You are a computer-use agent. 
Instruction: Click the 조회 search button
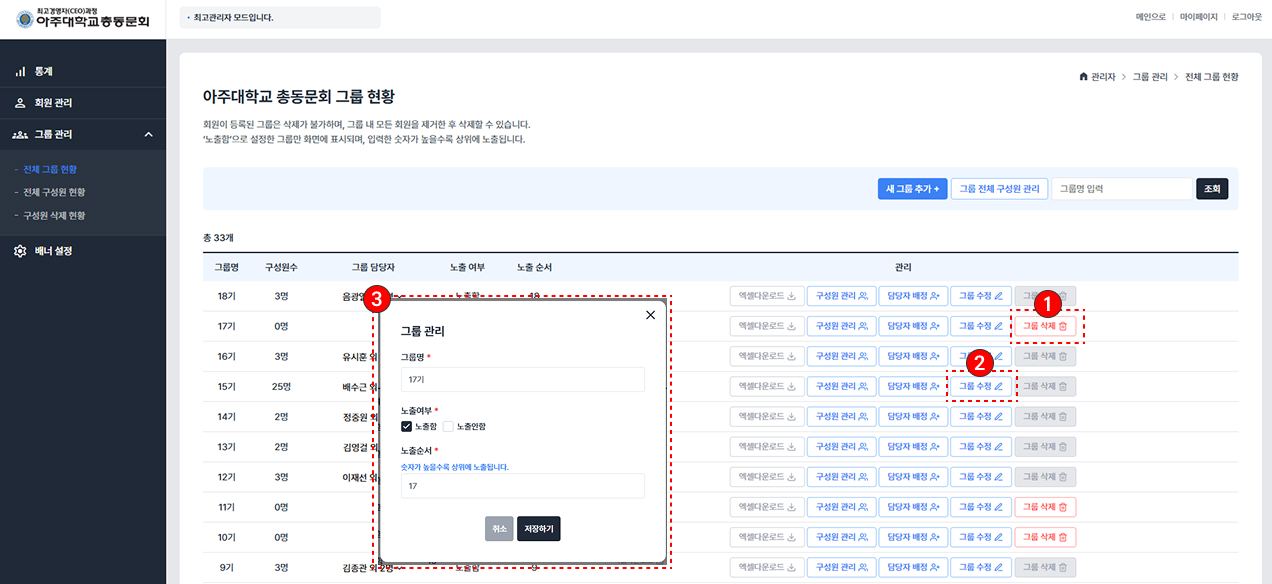(x=1212, y=188)
